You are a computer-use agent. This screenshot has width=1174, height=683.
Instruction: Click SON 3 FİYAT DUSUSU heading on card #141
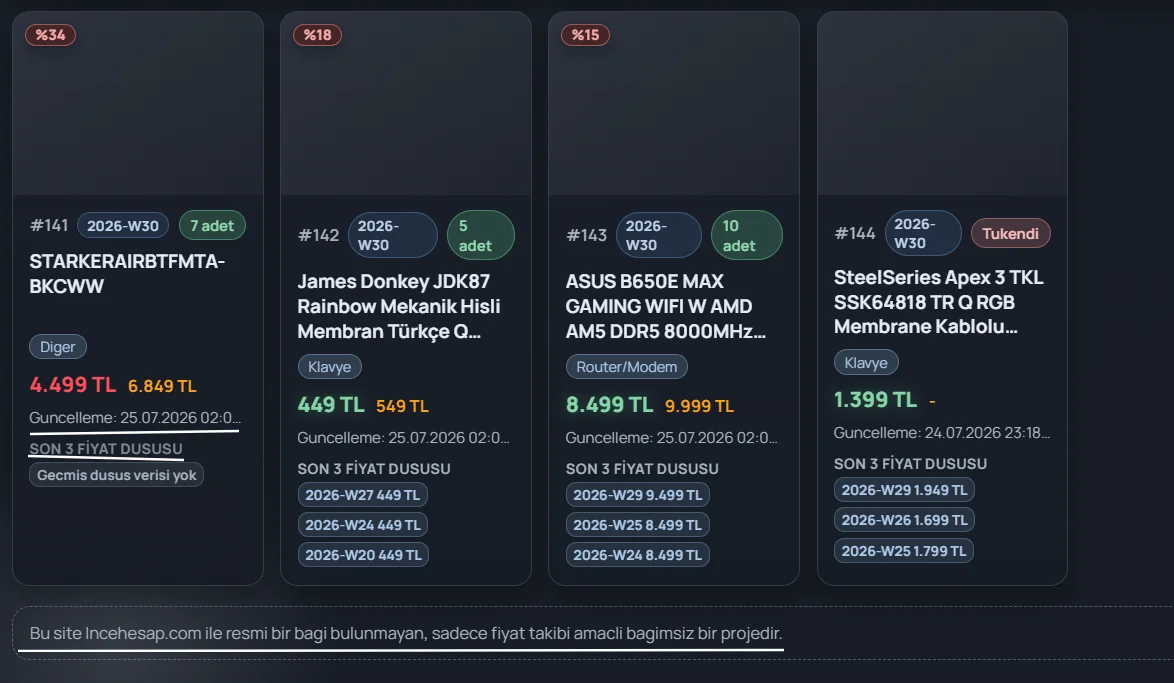click(106, 449)
